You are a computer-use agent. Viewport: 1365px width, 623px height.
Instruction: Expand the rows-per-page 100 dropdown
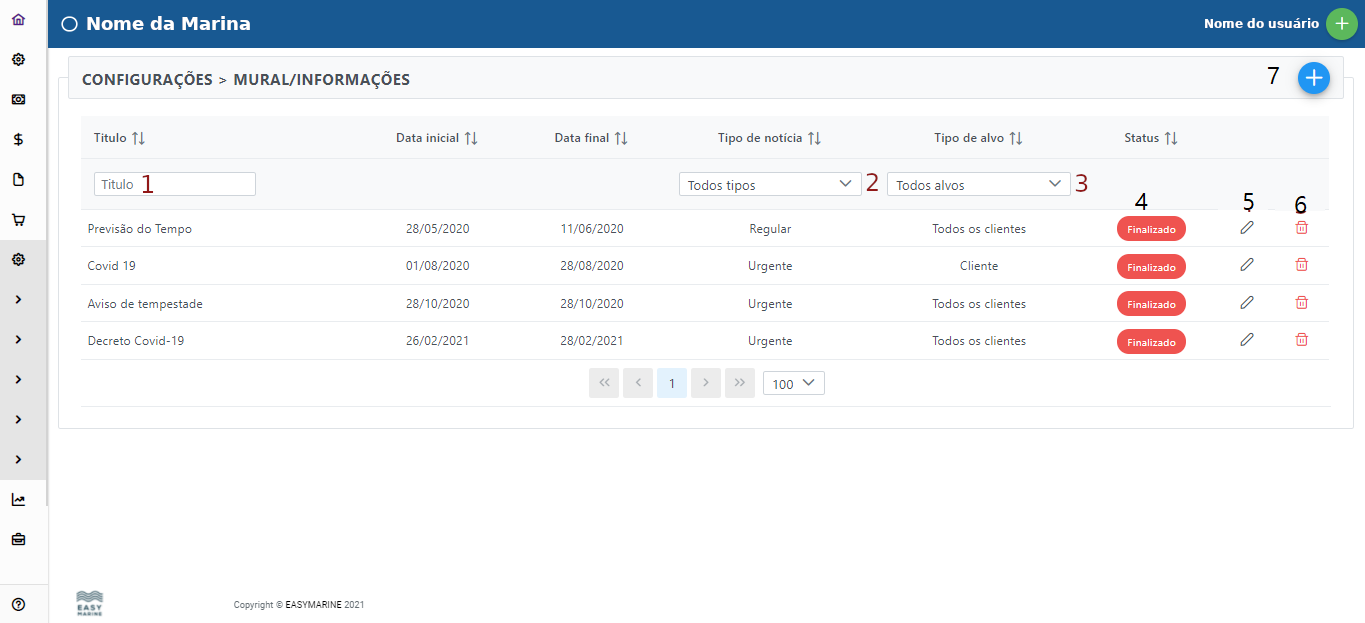pos(793,383)
